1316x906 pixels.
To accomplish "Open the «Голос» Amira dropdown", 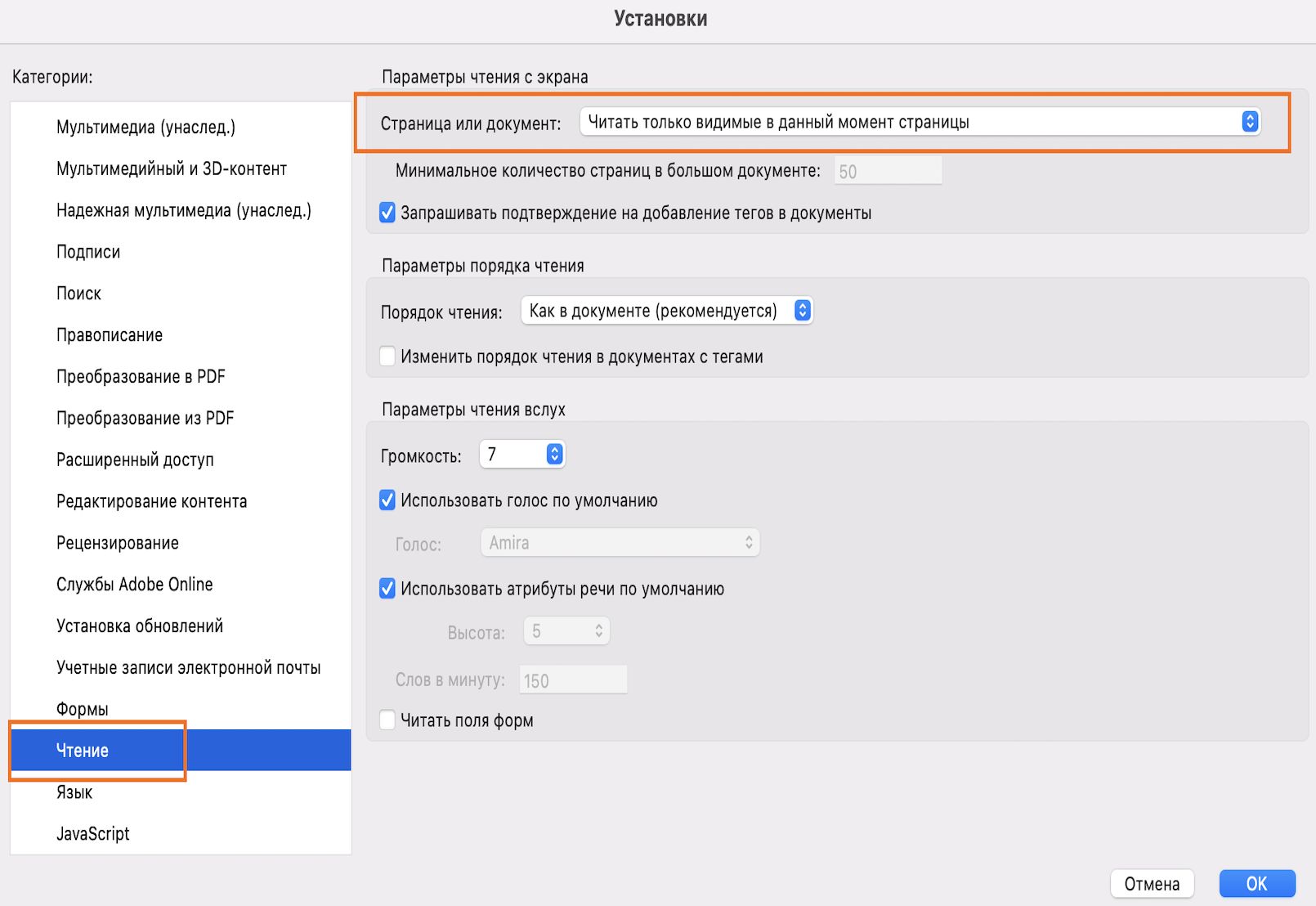I will pyautogui.click(x=620, y=543).
